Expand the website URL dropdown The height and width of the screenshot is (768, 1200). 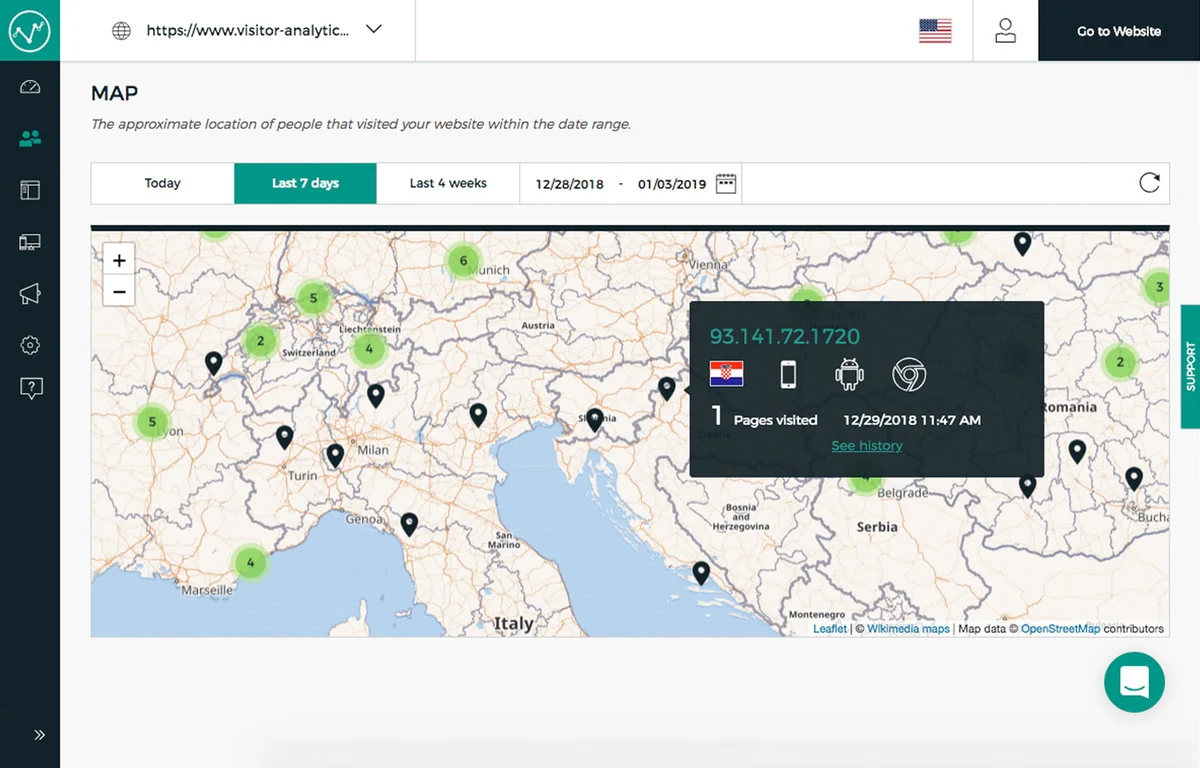click(x=373, y=30)
